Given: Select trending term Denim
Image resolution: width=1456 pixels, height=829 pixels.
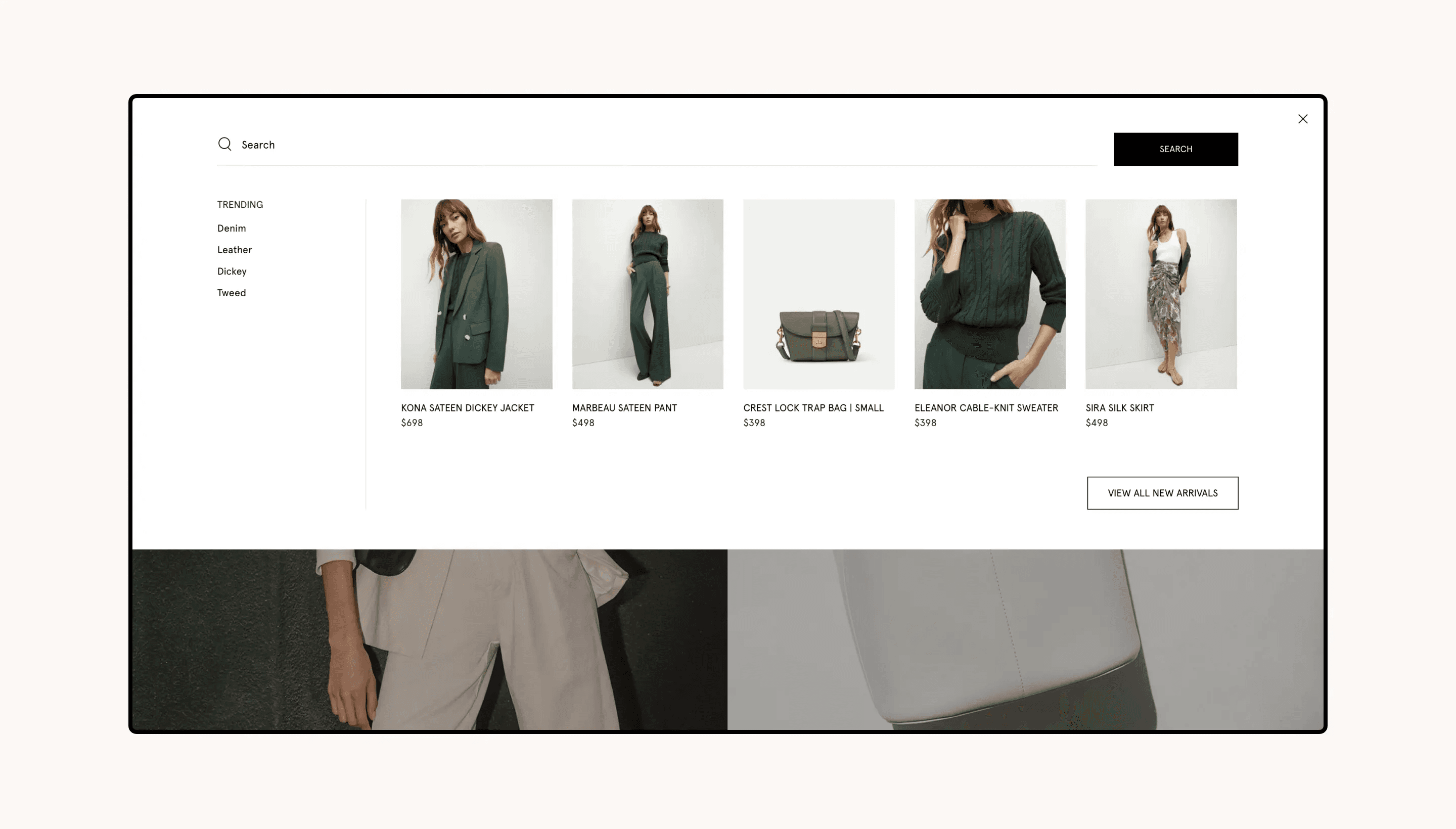Looking at the screenshot, I should coord(231,228).
